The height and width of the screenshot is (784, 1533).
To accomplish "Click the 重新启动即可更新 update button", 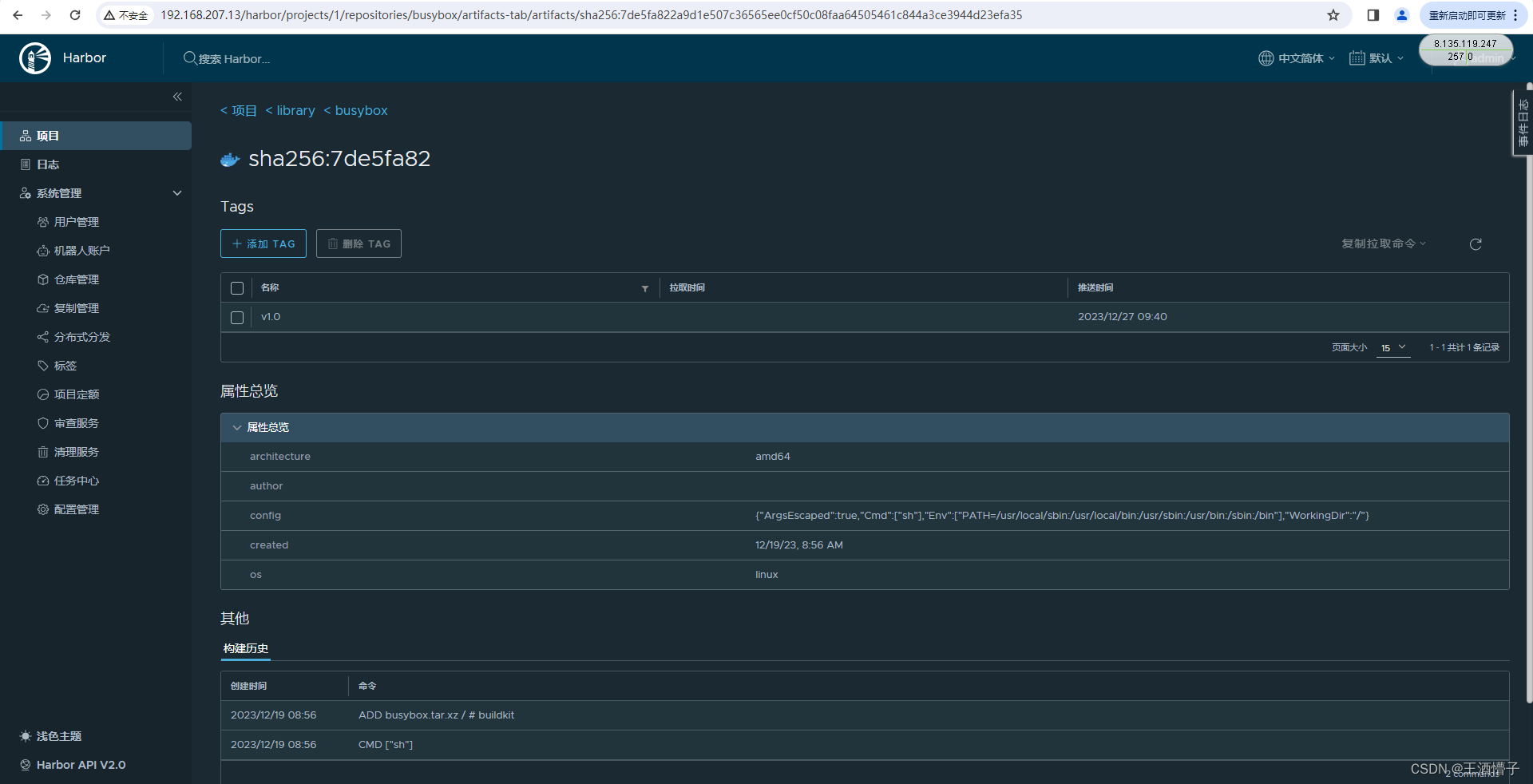I will (1467, 15).
